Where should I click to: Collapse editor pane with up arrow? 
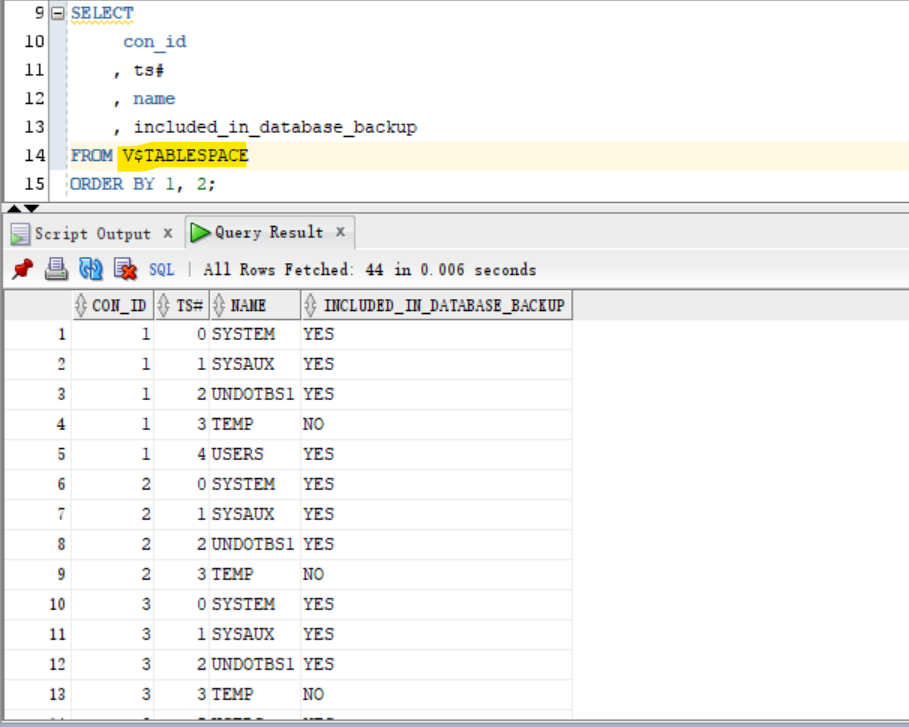click(x=13, y=208)
